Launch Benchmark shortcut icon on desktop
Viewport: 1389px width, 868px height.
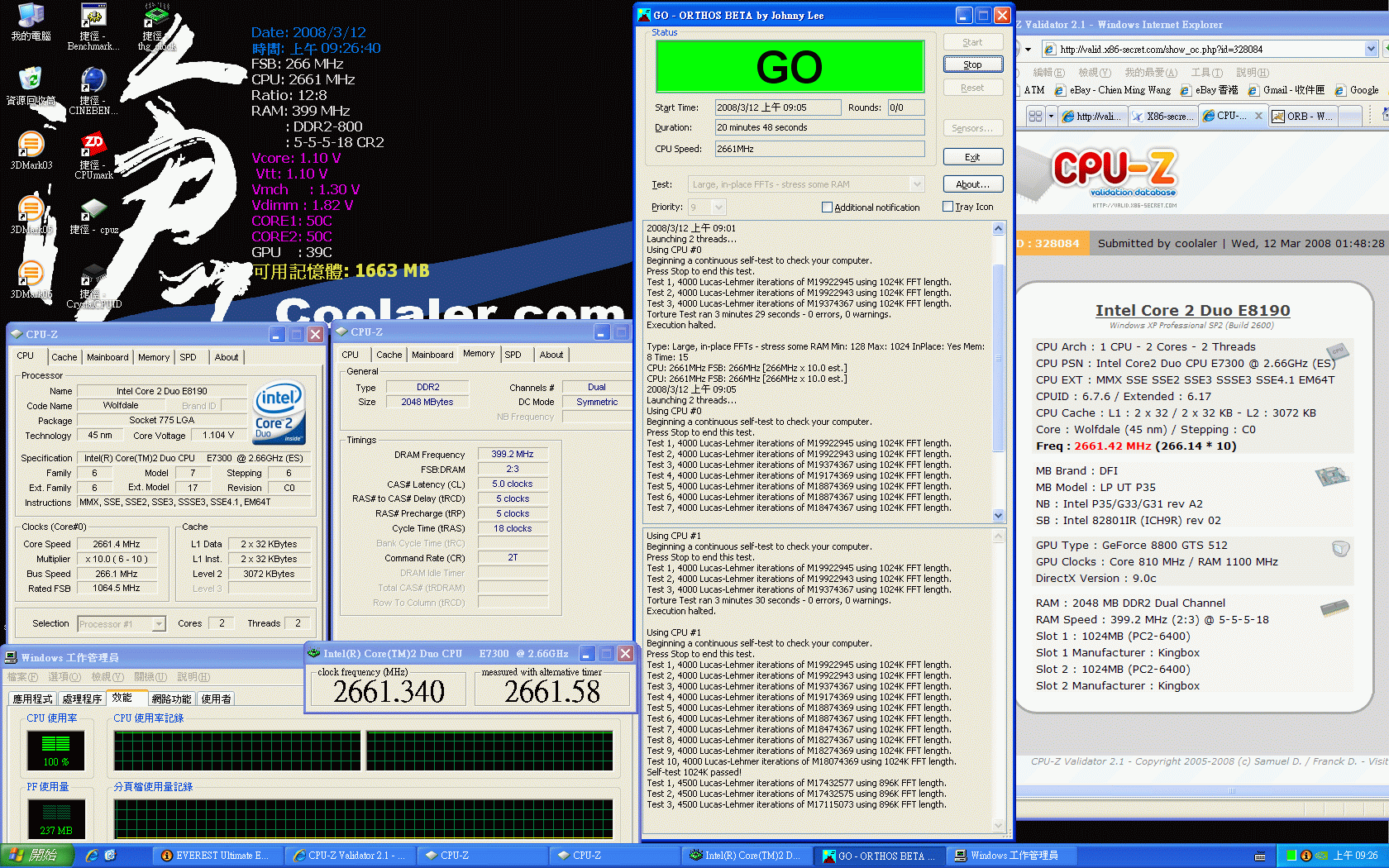(x=93, y=26)
